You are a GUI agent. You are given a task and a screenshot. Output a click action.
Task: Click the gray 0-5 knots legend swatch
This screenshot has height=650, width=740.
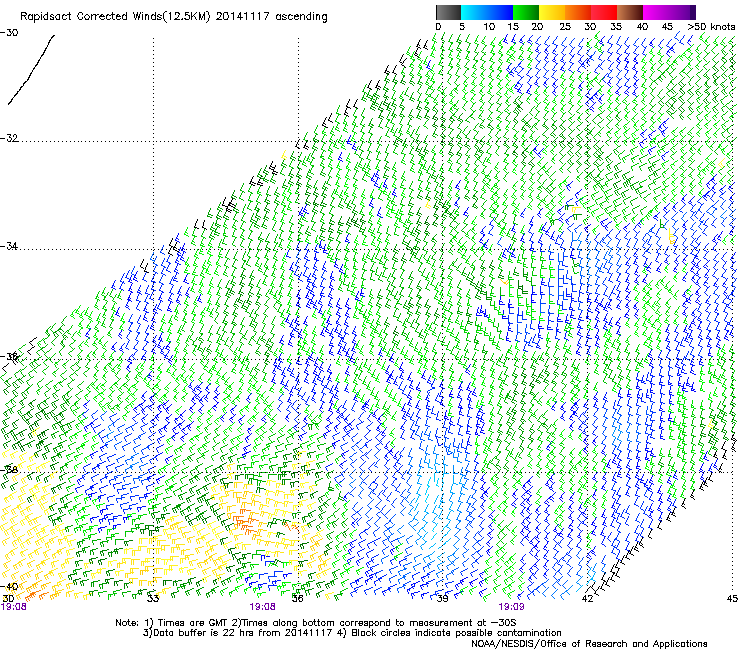[x=448, y=12]
